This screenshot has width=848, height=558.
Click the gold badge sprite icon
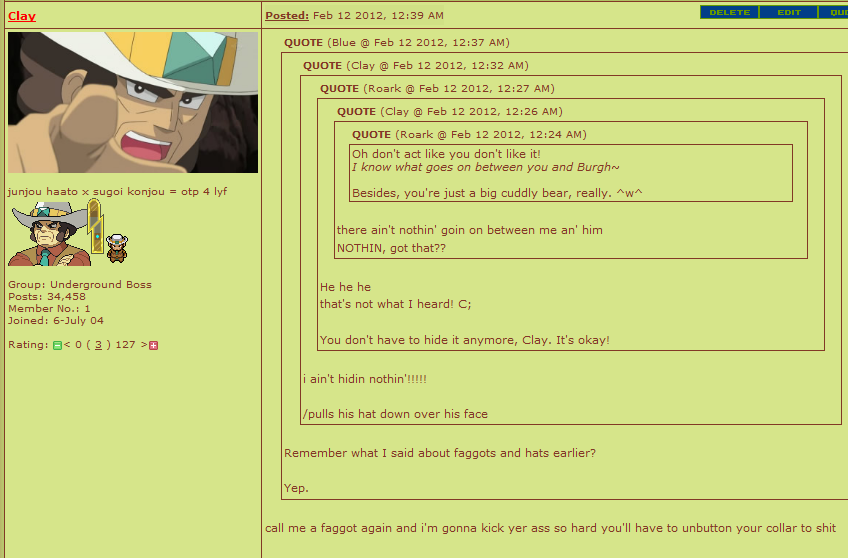pyautogui.click(x=95, y=226)
